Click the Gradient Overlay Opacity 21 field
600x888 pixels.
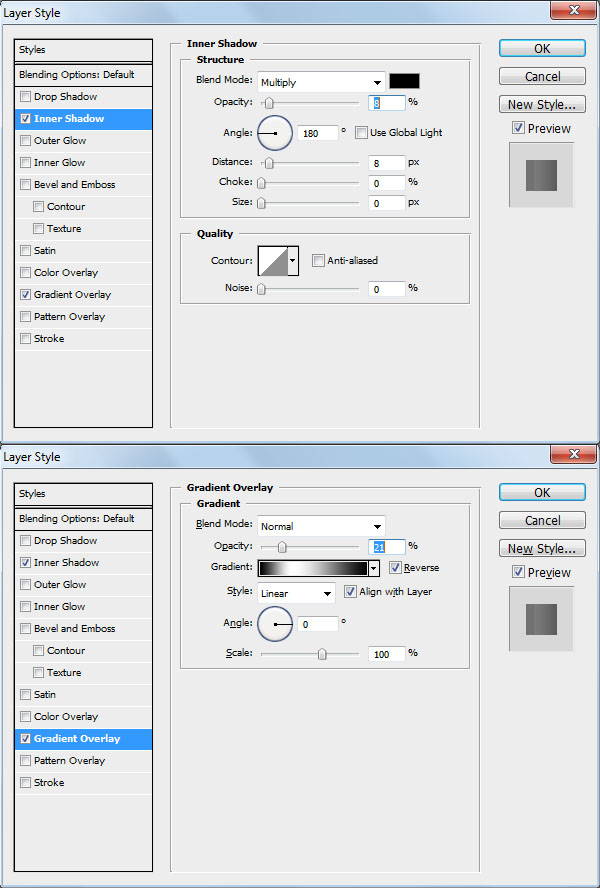(387, 547)
